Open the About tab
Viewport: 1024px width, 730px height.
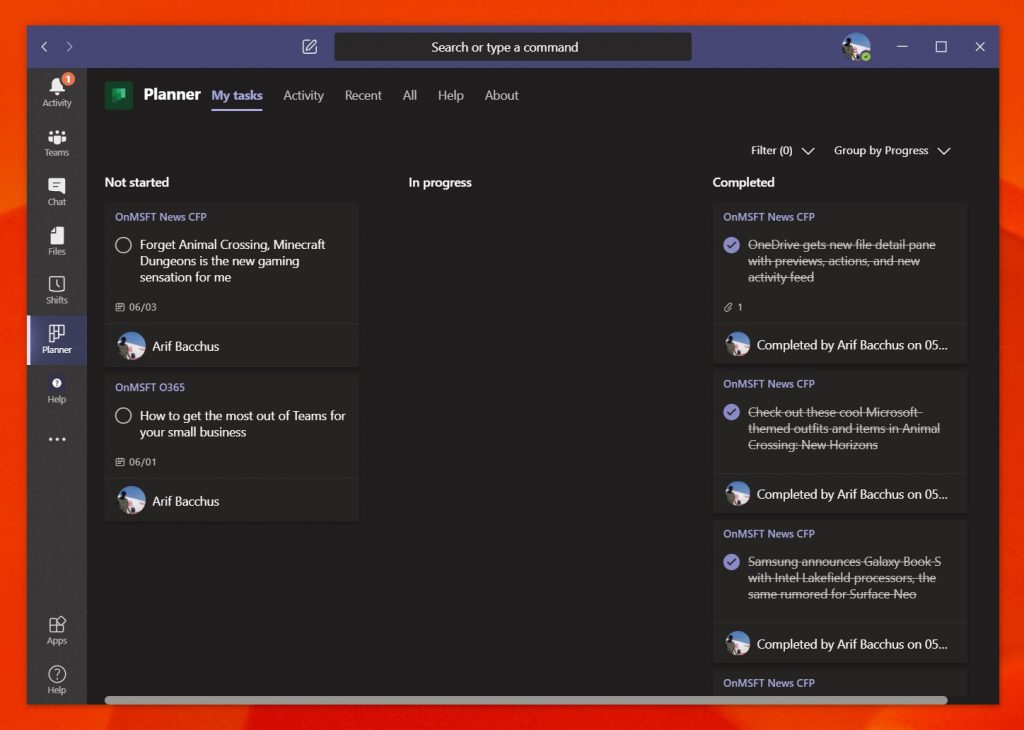pyautogui.click(x=502, y=95)
